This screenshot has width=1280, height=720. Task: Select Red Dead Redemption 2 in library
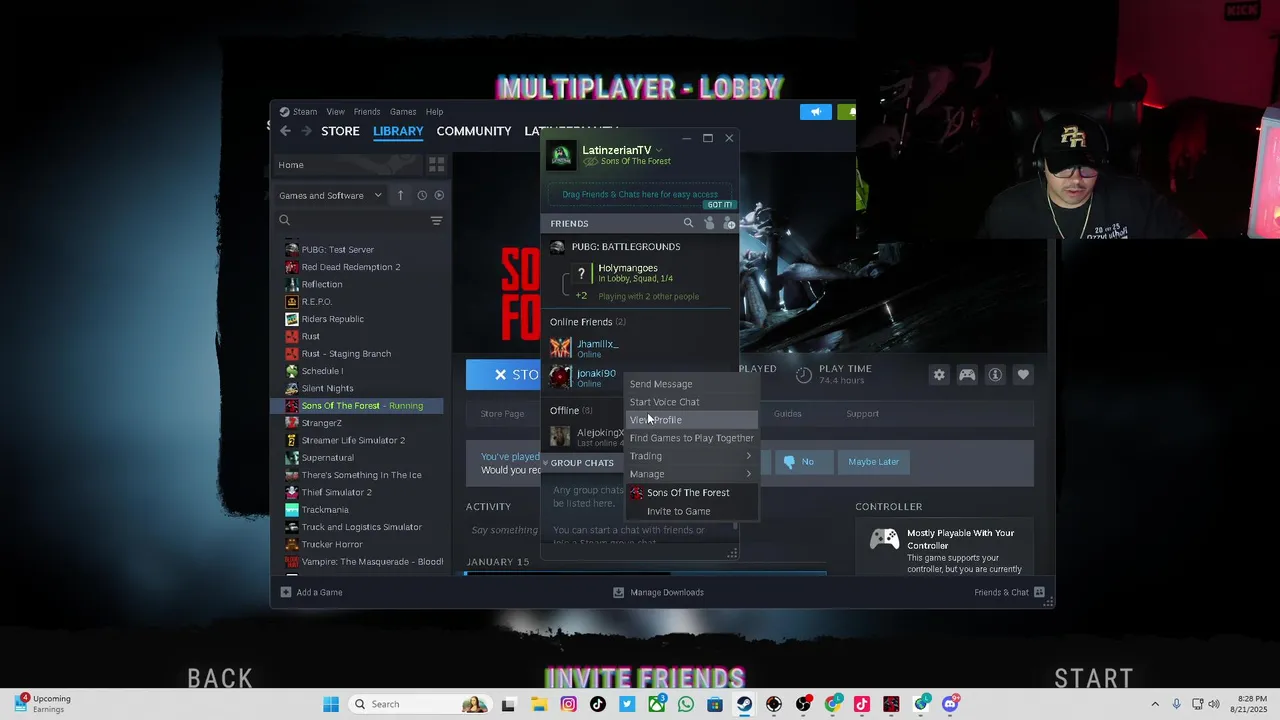coord(350,267)
